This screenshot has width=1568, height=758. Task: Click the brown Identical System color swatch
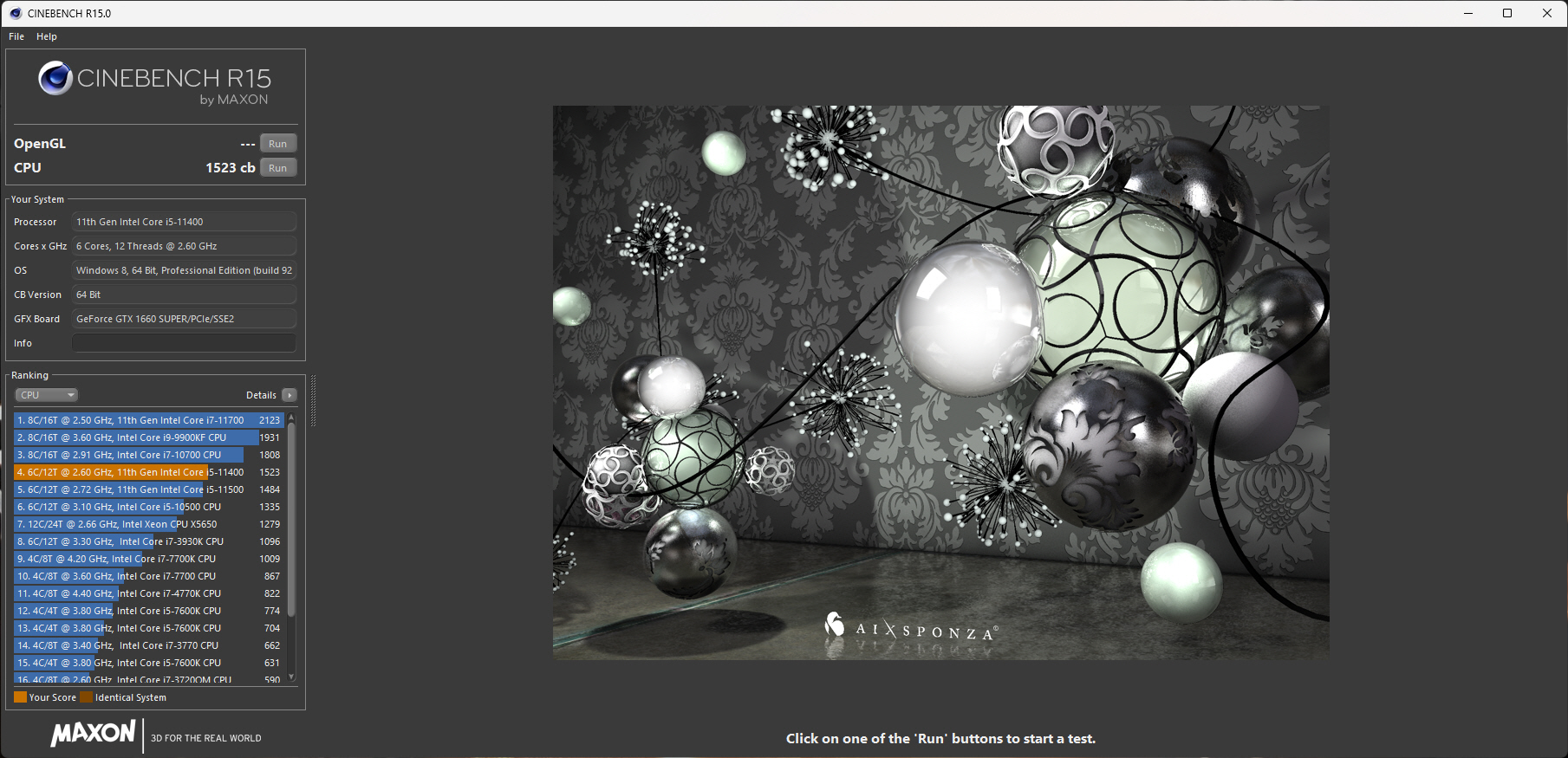(86, 697)
